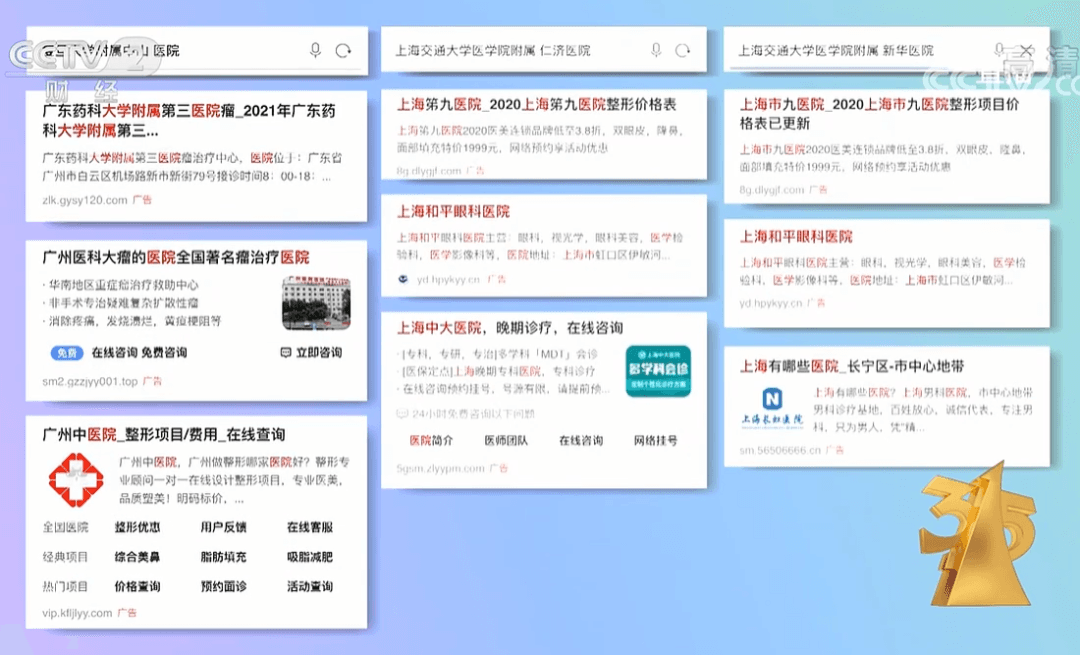Click chat icon beside 立即咨询
The height and width of the screenshot is (655, 1080).
point(285,353)
